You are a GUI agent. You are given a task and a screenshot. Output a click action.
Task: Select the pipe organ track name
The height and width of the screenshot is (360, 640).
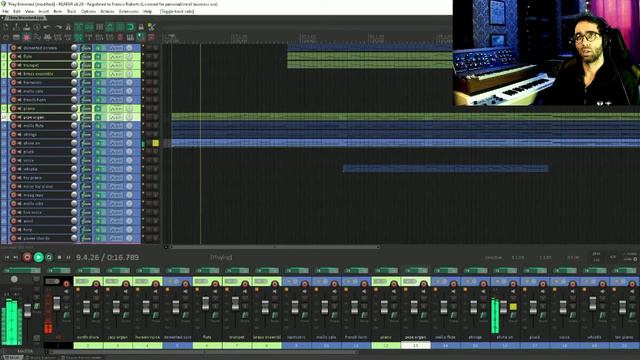[x=34, y=117]
